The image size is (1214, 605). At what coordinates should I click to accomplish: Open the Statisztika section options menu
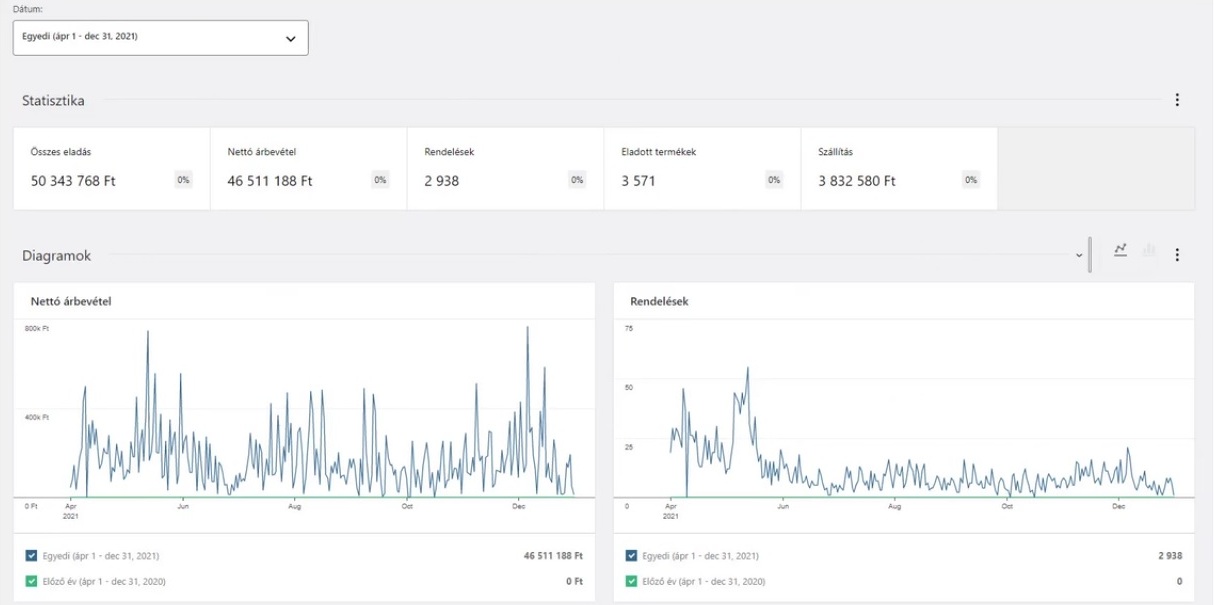1177,100
